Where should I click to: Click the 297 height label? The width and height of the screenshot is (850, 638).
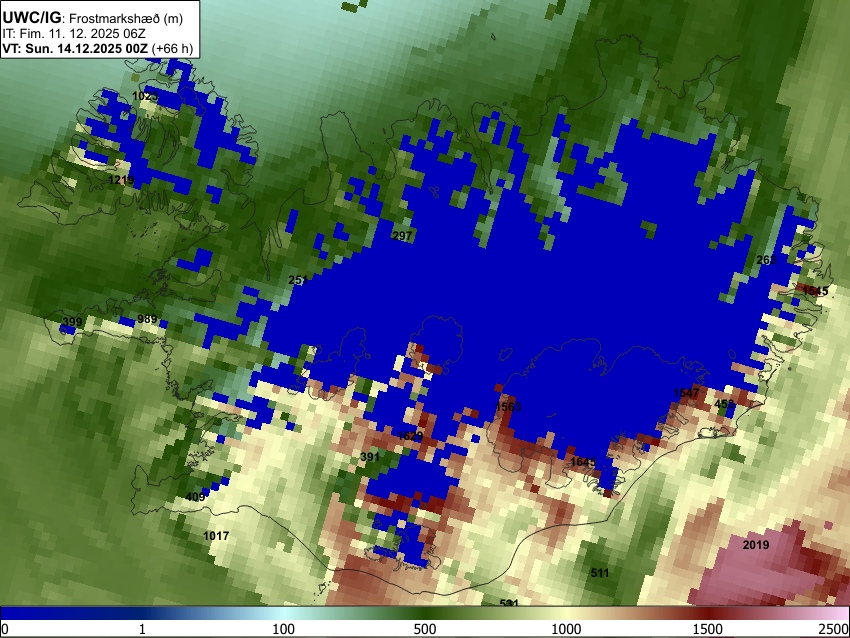click(x=402, y=236)
